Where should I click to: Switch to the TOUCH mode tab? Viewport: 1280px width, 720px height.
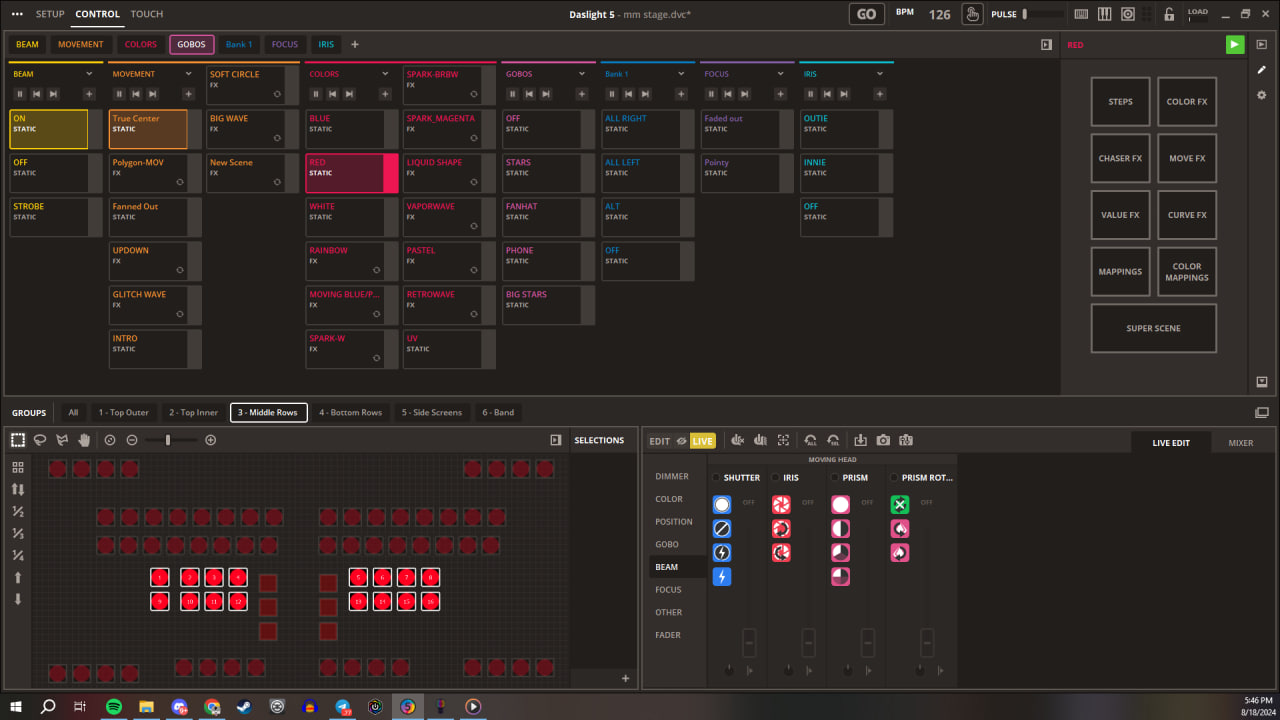(x=147, y=14)
